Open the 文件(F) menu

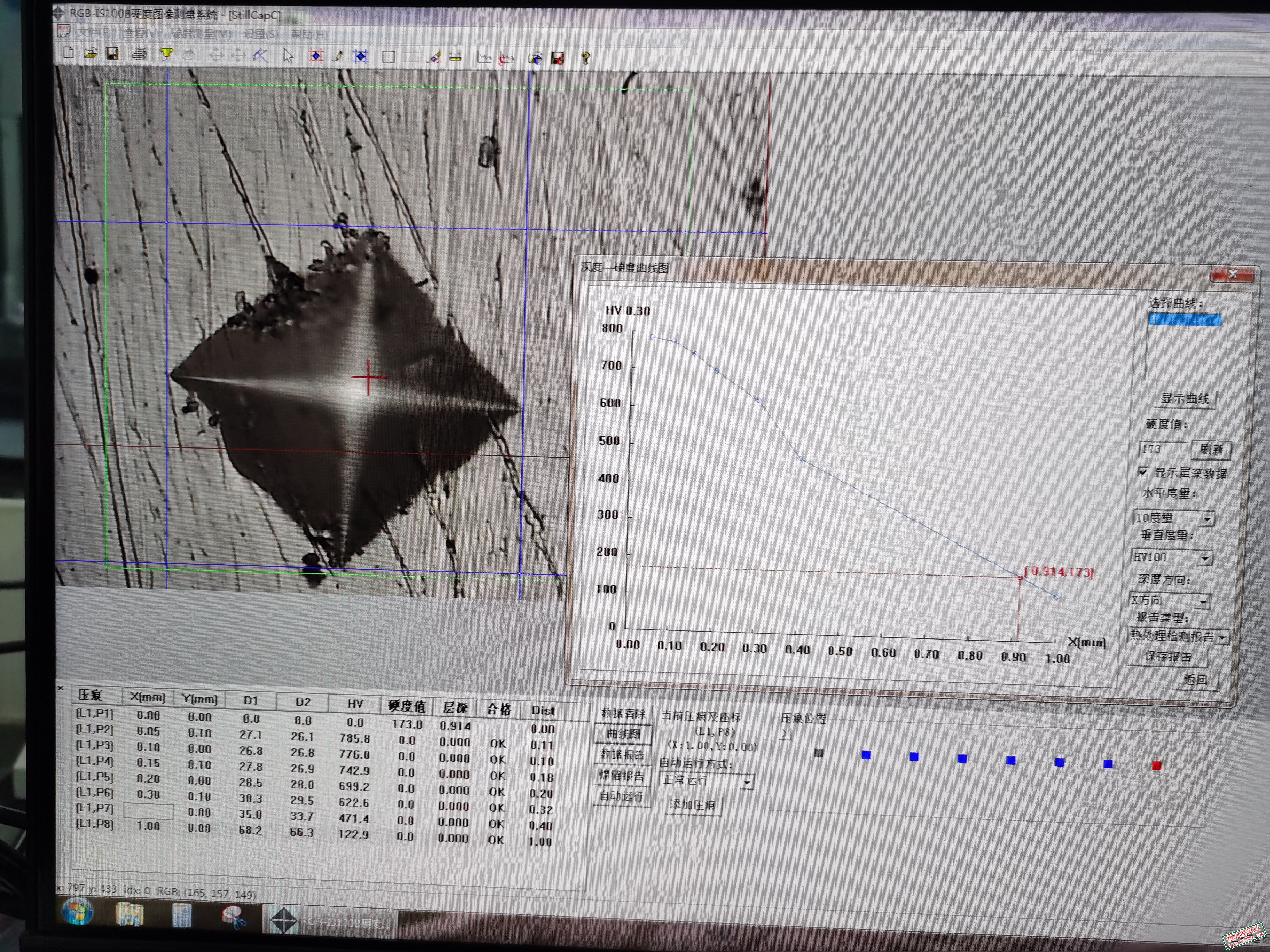94,33
